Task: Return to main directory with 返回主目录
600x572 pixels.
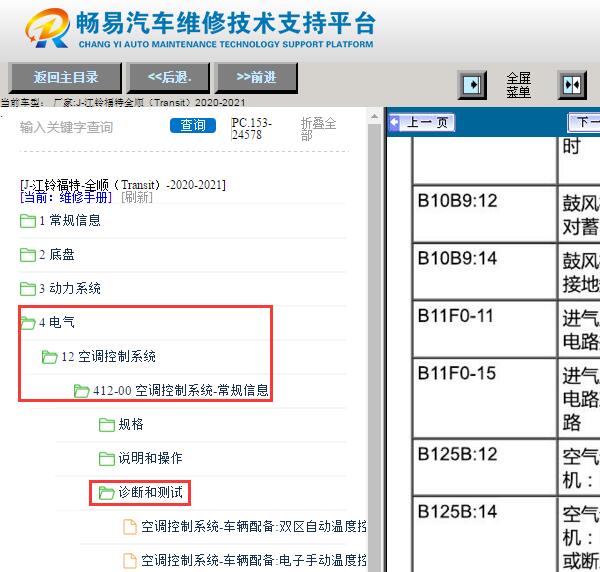Action: (65, 78)
